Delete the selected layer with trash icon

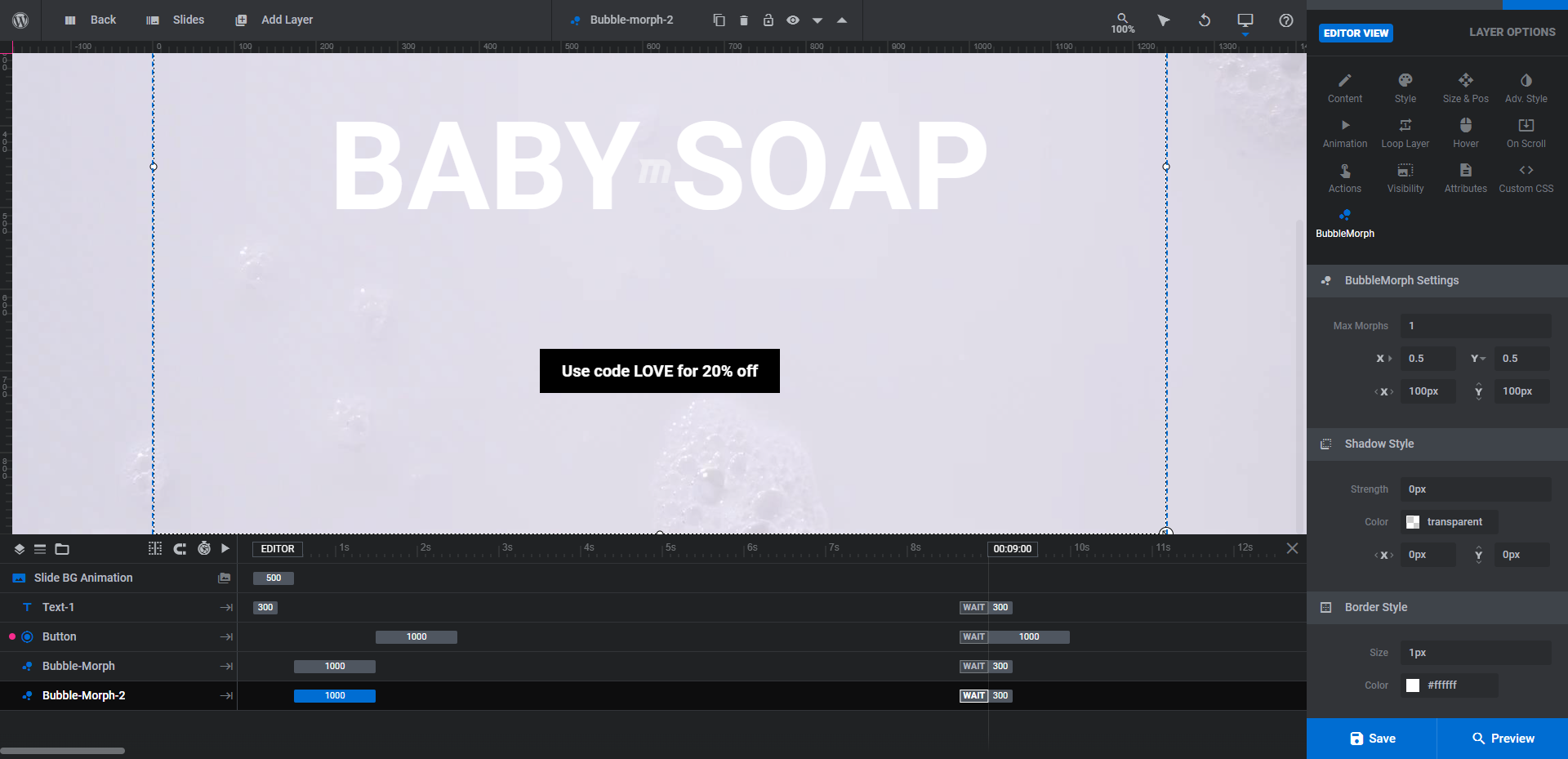coord(743,20)
